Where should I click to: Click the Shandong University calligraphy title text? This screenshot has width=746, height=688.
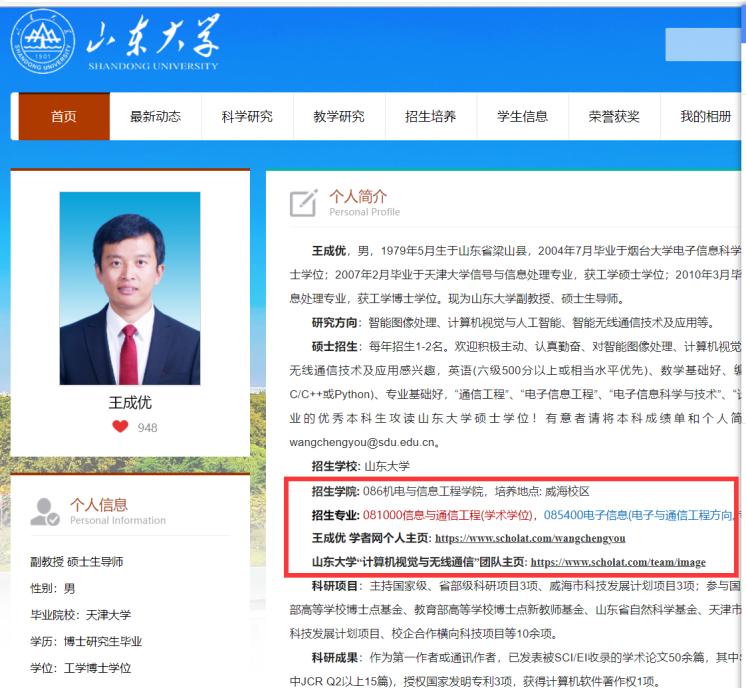coord(152,40)
